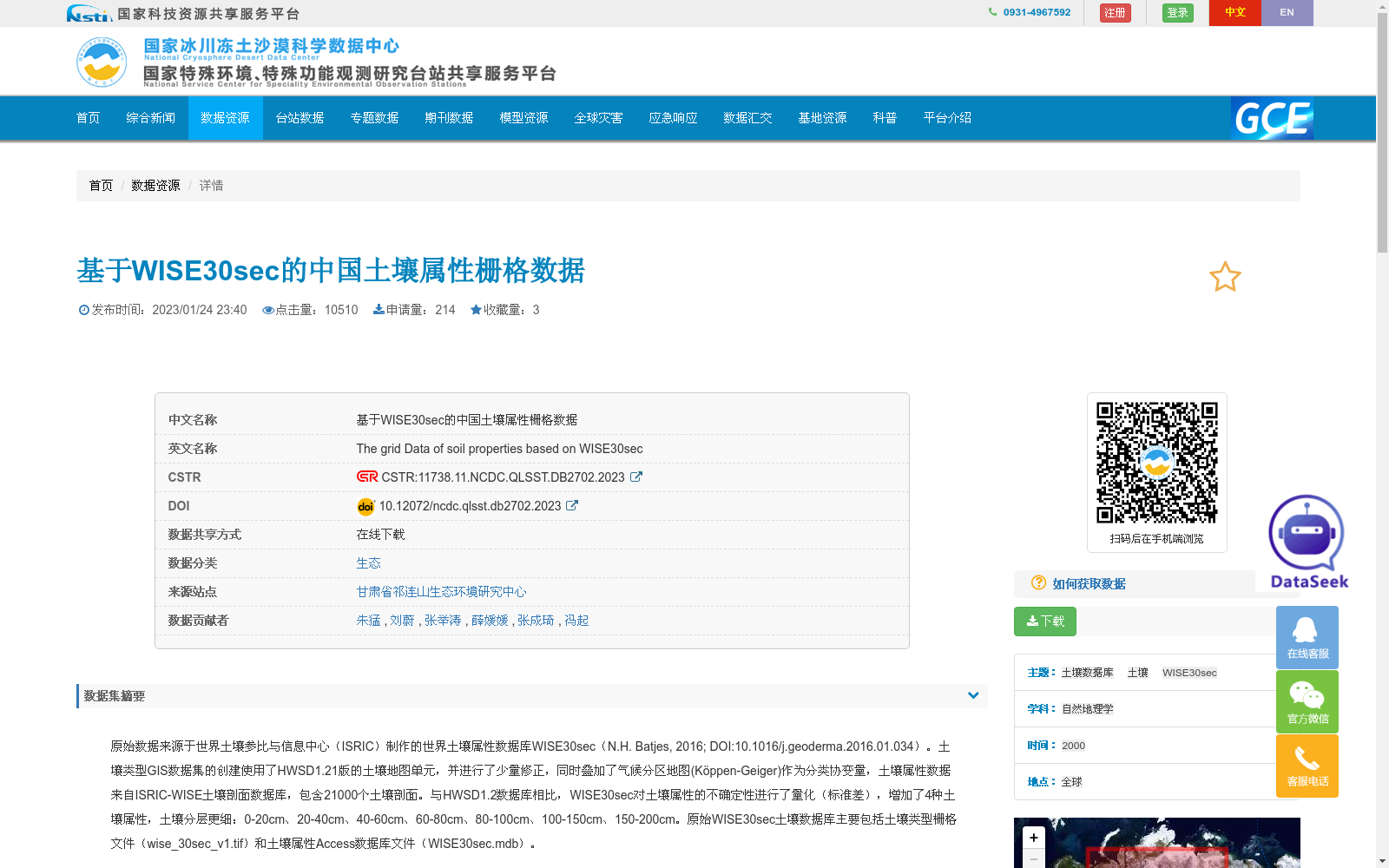This screenshot has width=1389, height=868.
Task: Open the 甘肃省祁连山生态环境研究中心 link
Action: click(442, 592)
